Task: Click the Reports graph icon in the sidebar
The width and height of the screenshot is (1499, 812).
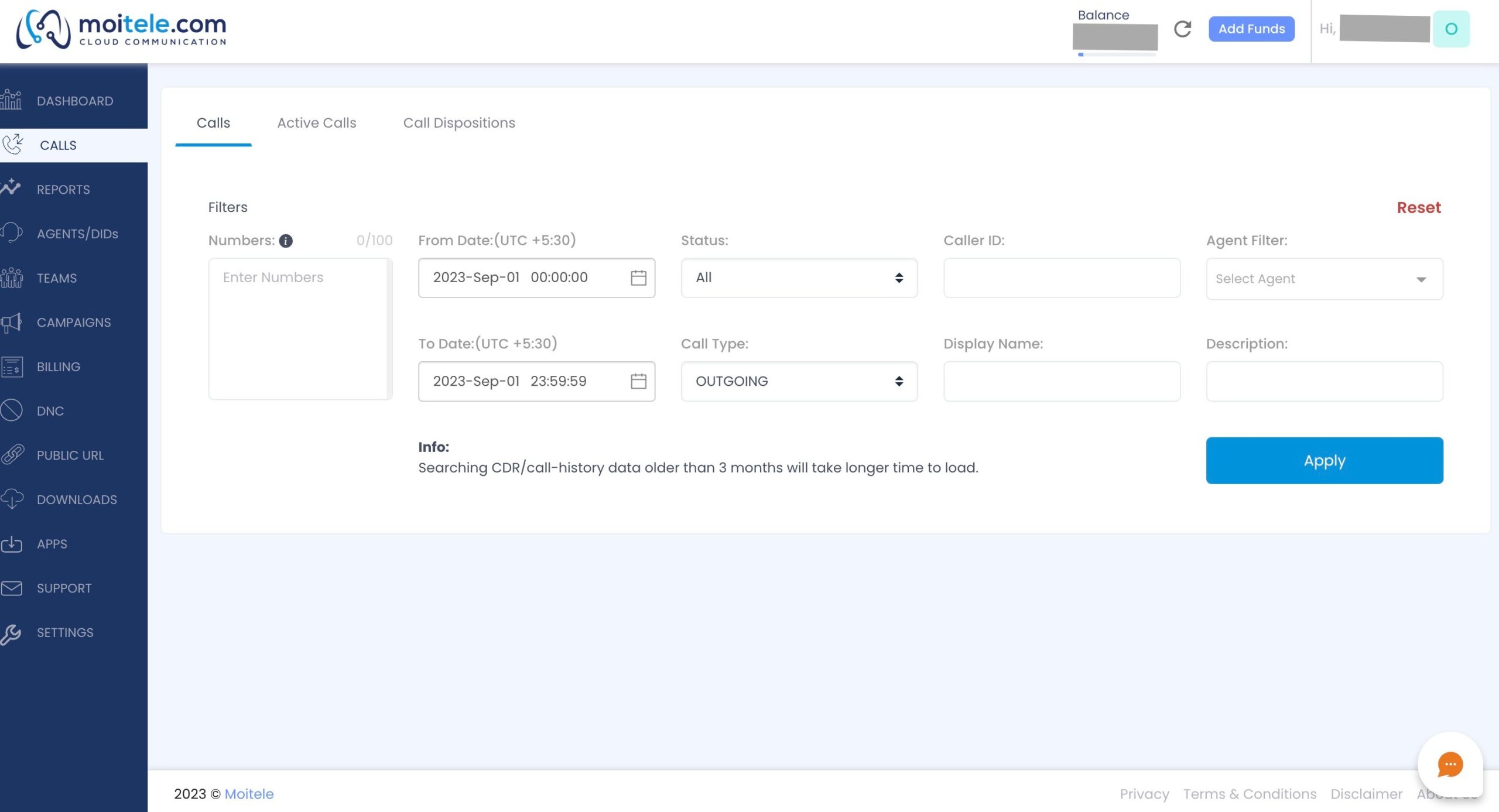Action: click(x=11, y=189)
